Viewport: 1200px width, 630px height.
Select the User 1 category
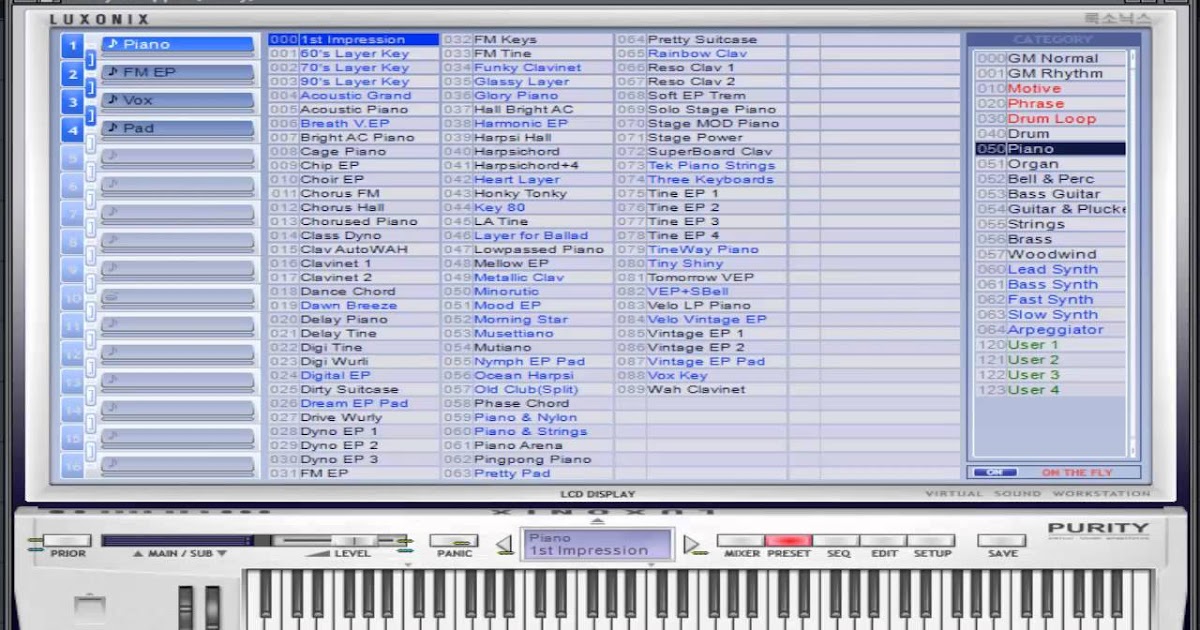[1050, 344]
